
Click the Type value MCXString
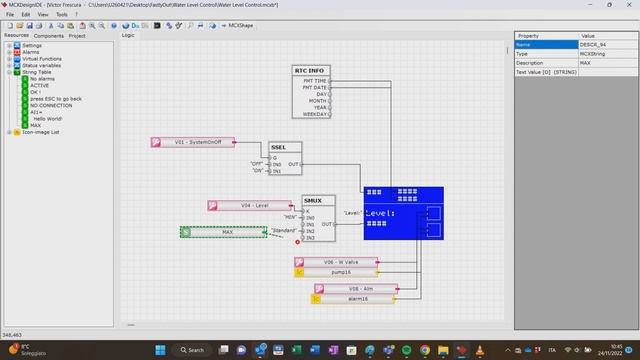pyautogui.click(x=608, y=54)
